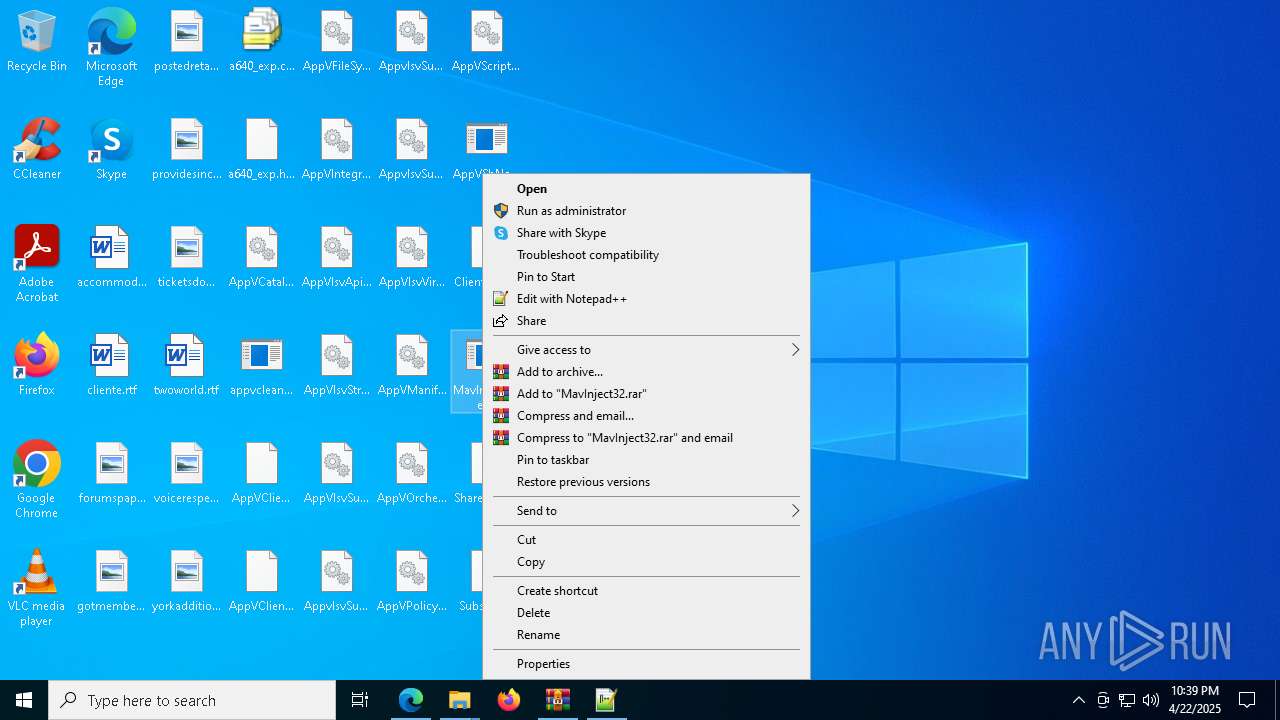The width and height of the screenshot is (1280, 720).
Task: Click the taskbar search box
Action: coord(192,700)
